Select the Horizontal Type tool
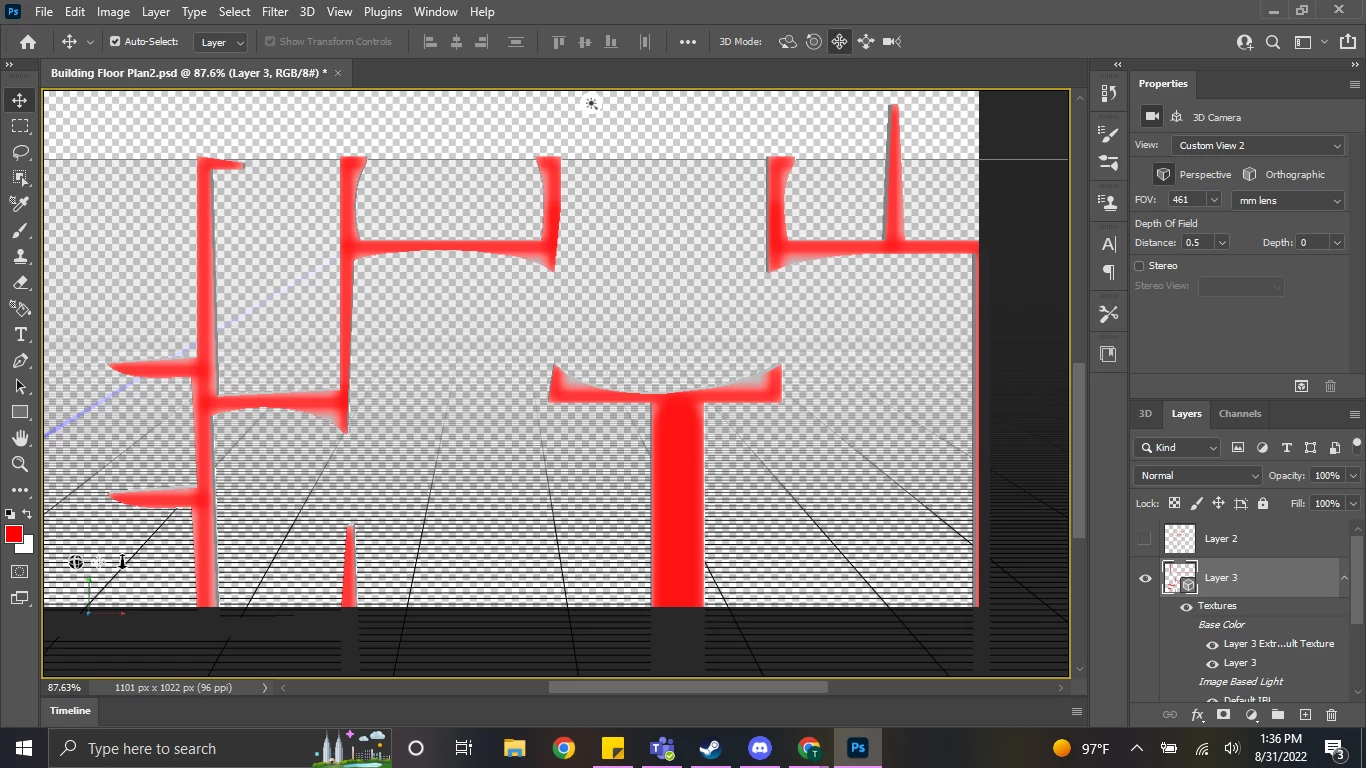1366x768 pixels. (x=20, y=334)
